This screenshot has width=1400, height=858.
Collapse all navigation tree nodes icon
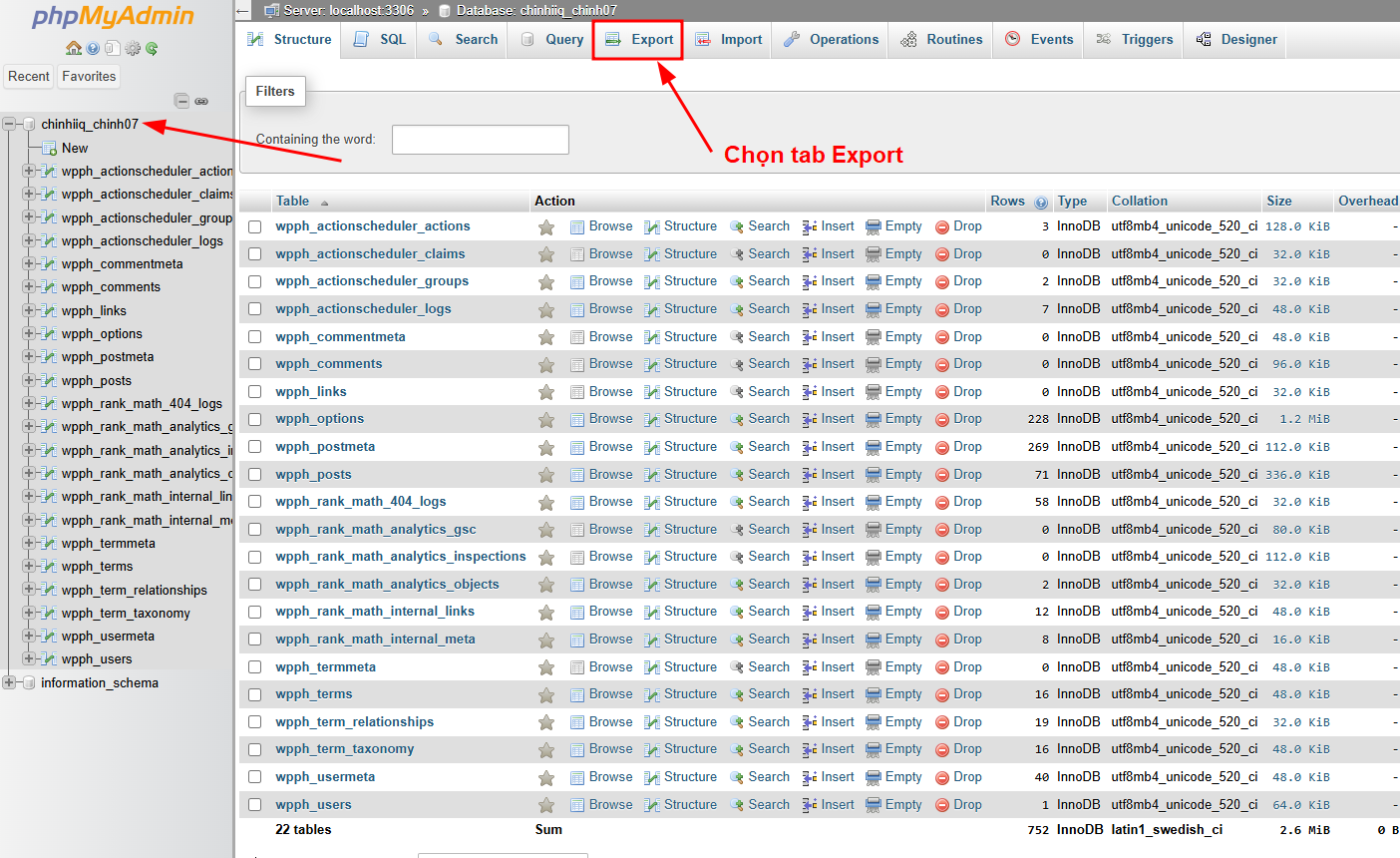click(x=181, y=101)
